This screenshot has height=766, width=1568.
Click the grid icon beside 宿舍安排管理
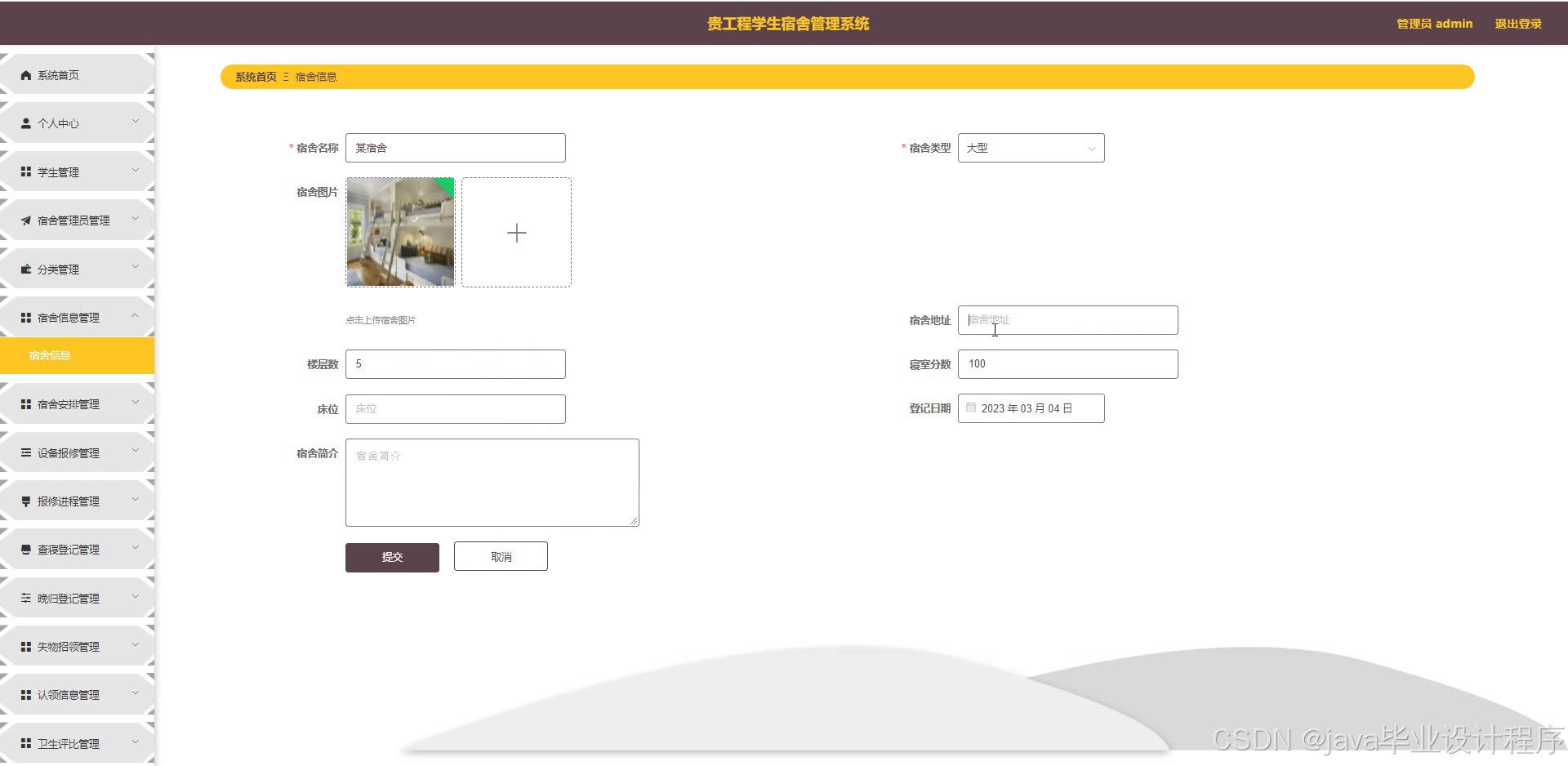coord(26,404)
